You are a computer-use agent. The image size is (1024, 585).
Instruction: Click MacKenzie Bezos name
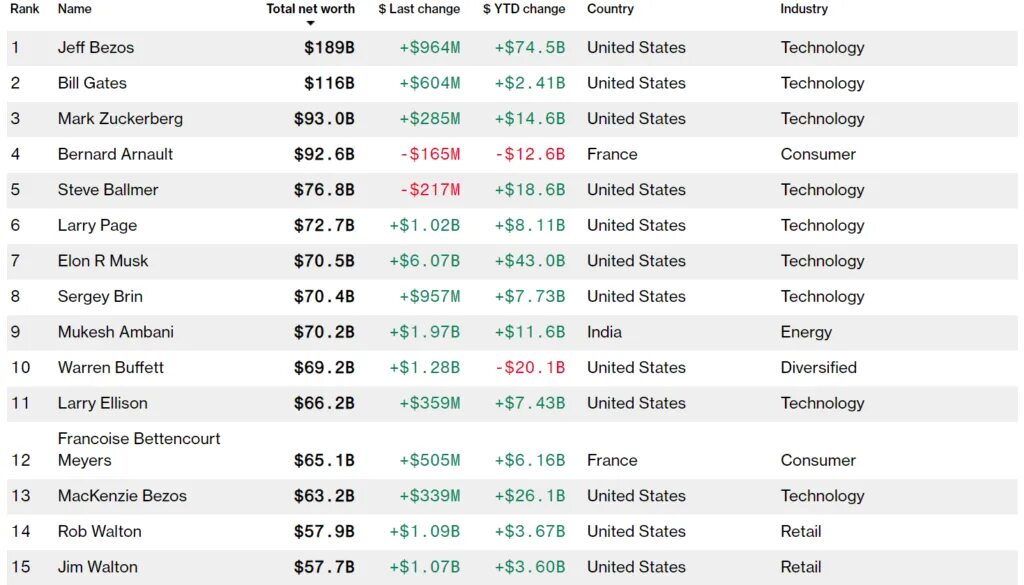coord(122,496)
